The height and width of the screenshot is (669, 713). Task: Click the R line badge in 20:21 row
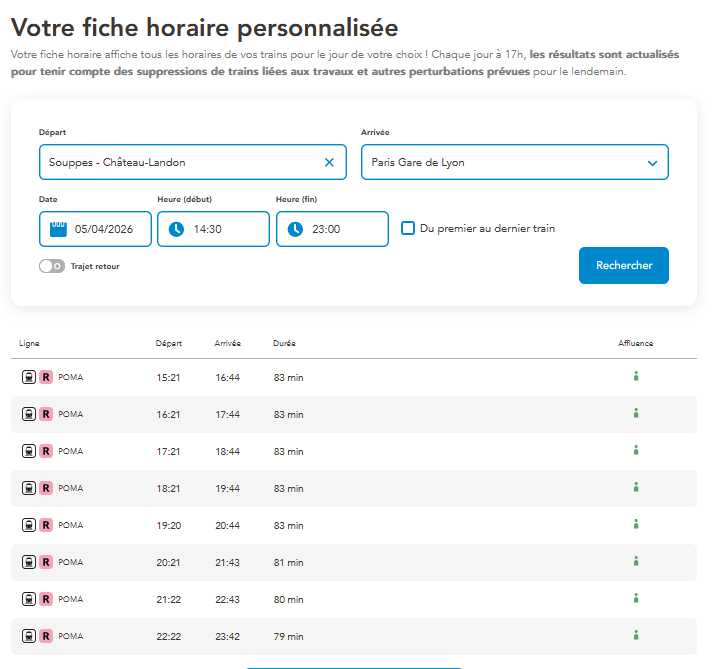point(46,562)
